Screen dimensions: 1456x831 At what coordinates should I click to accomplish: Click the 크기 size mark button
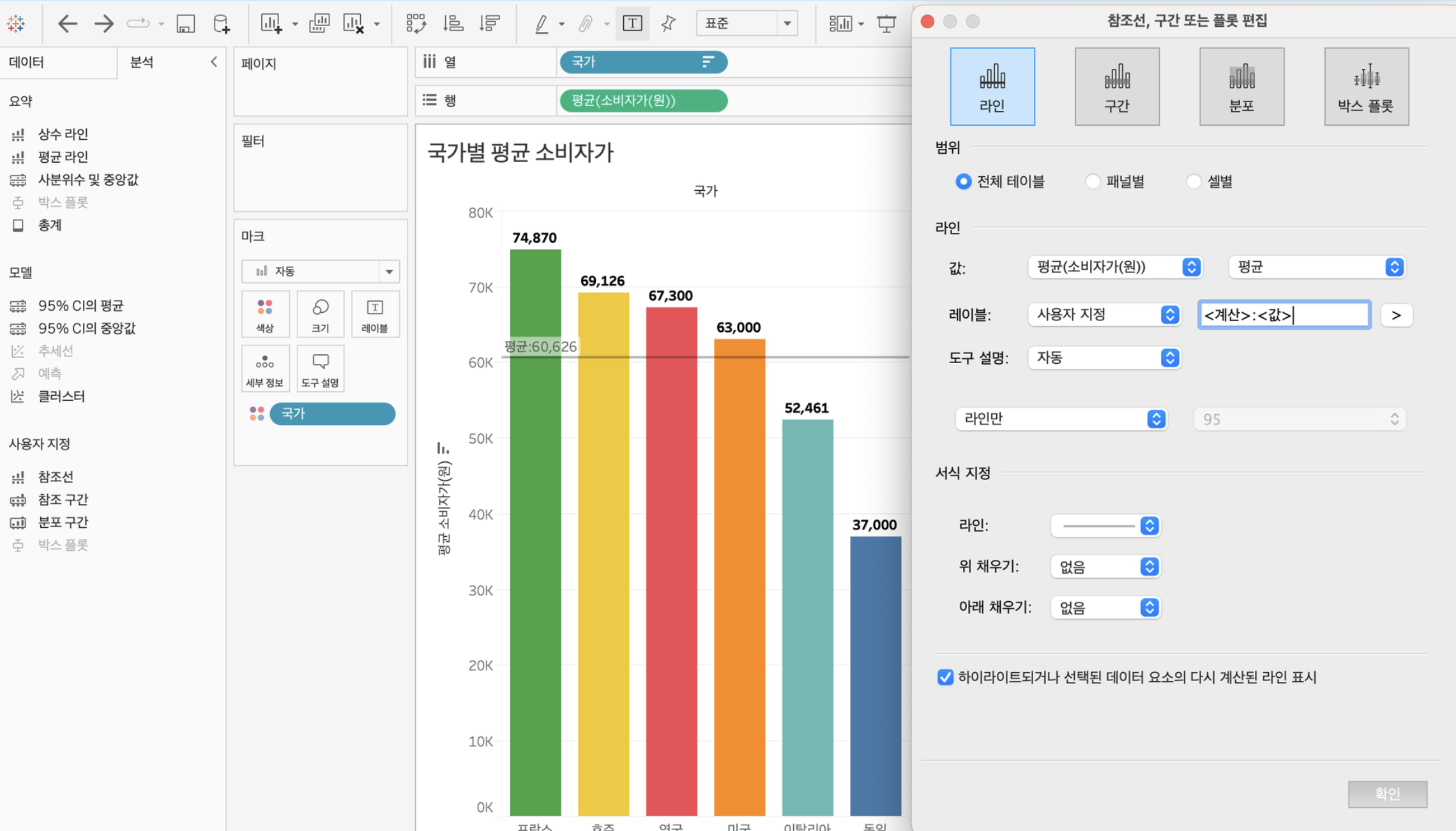click(320, 314)
